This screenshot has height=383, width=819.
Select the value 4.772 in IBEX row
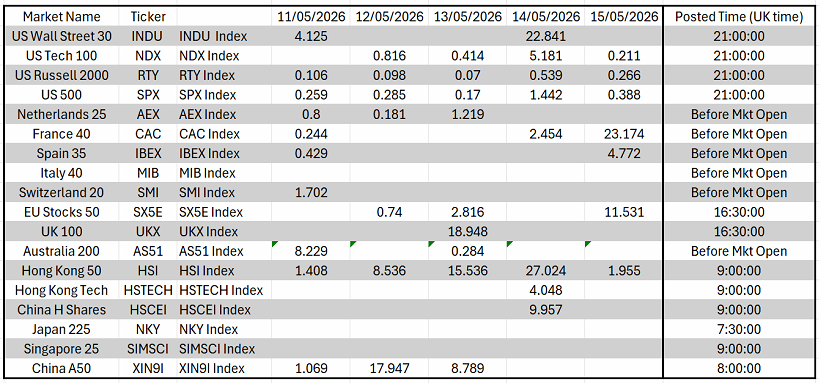click(624, 154)
